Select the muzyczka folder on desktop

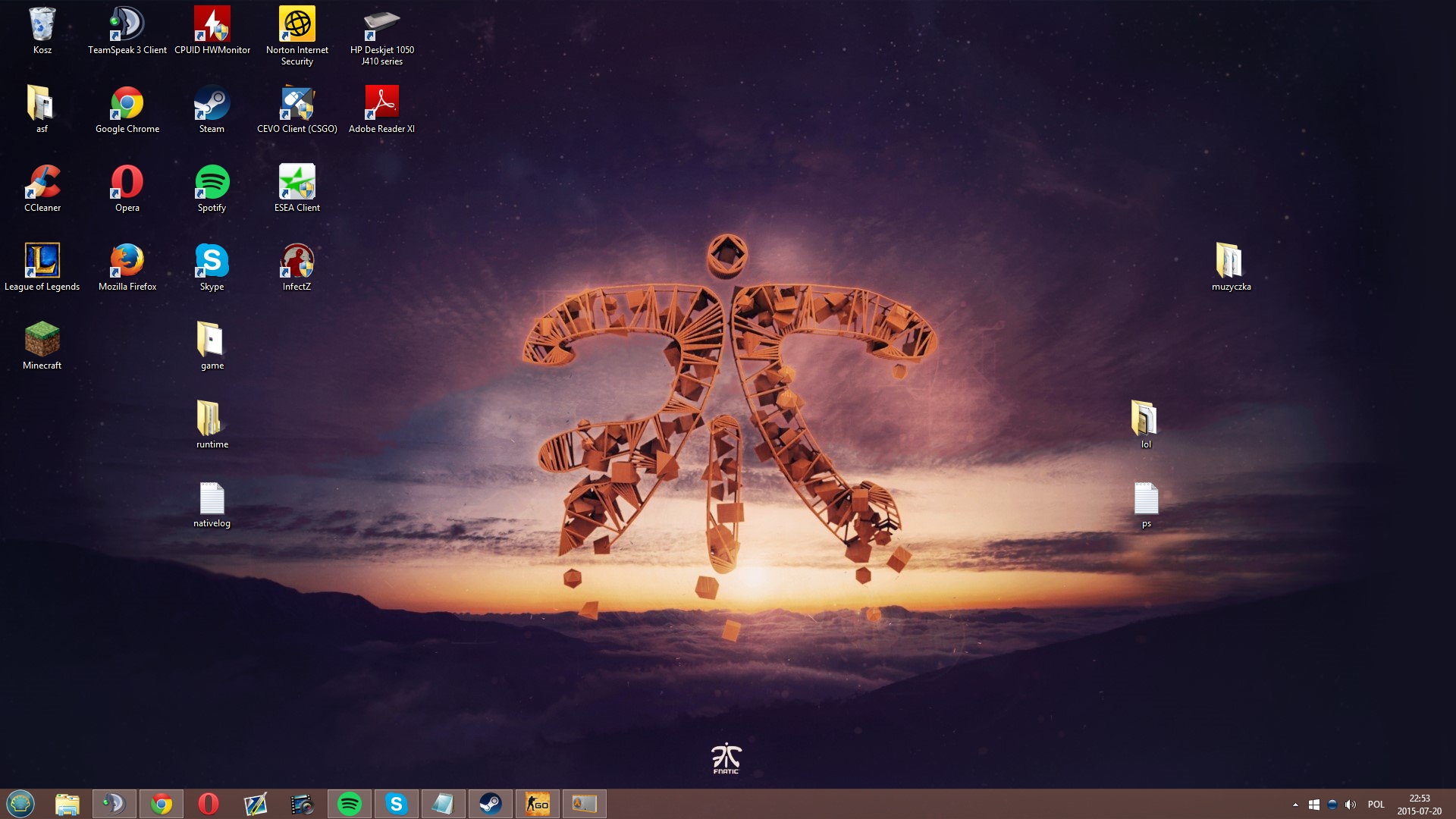click(x=1231, y=268)
